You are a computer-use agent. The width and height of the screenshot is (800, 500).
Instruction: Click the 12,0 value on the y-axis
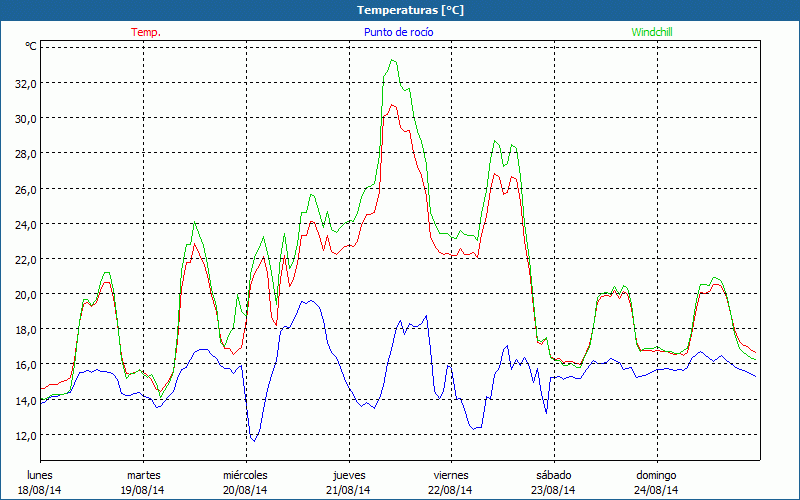(25, 435)
